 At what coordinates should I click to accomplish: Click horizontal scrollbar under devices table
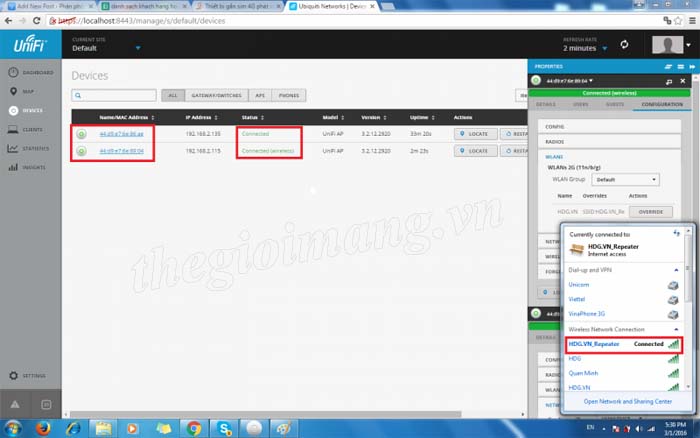(x=266, y=414)
